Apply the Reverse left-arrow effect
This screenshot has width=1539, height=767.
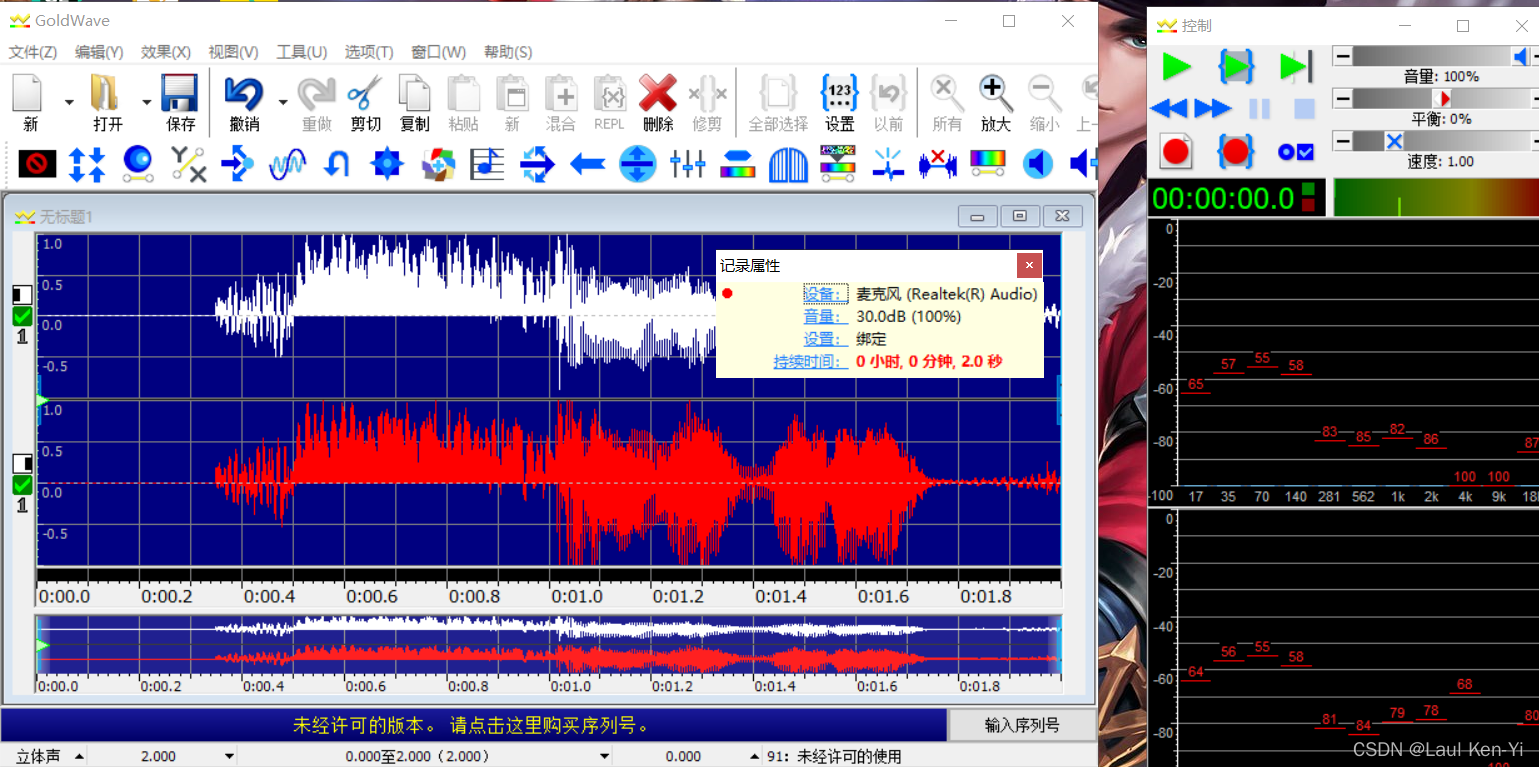[x=587, y=163]
